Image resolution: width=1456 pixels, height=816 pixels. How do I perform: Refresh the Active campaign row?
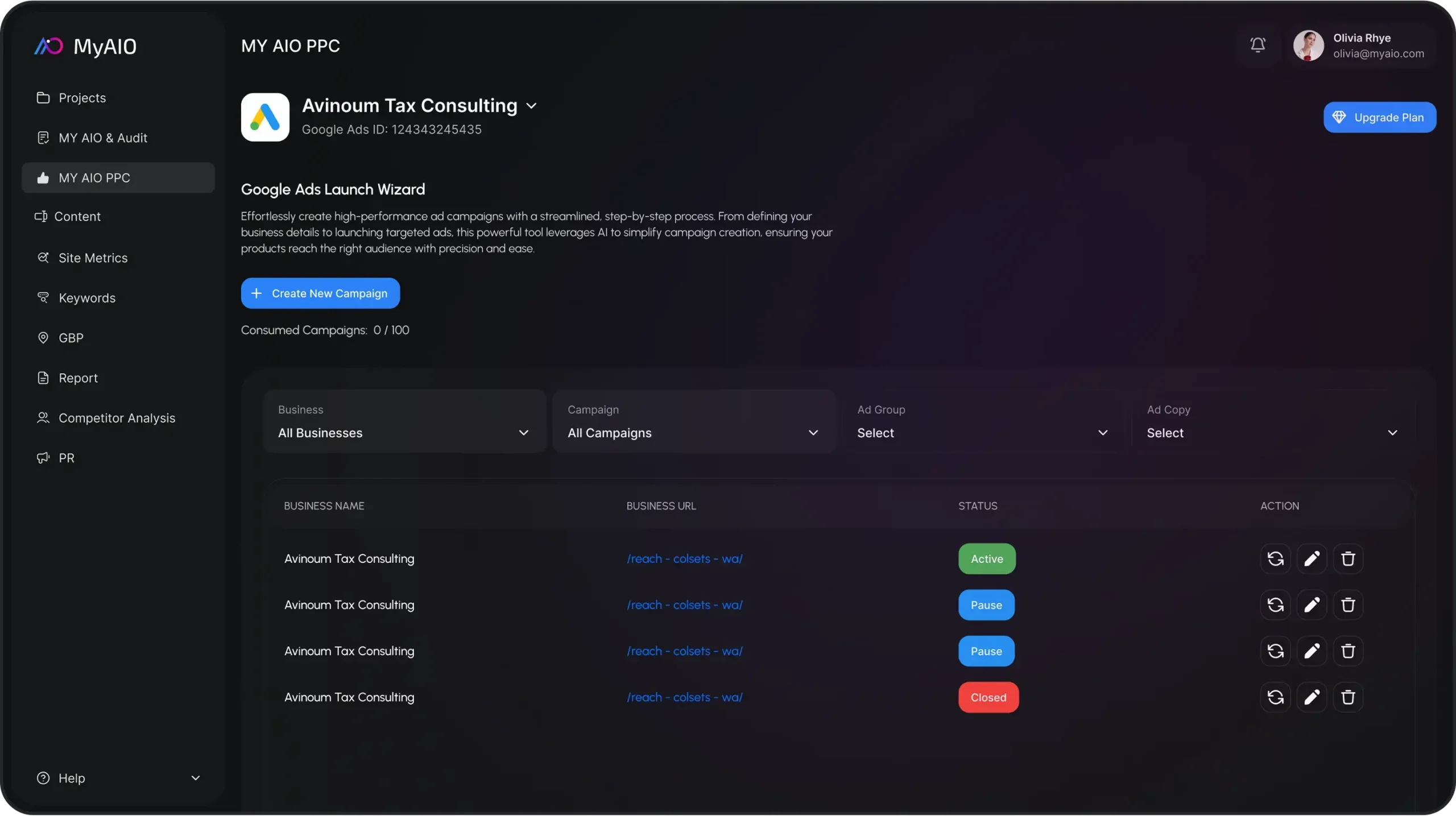pyautogui.click(x=1276, y=559)
